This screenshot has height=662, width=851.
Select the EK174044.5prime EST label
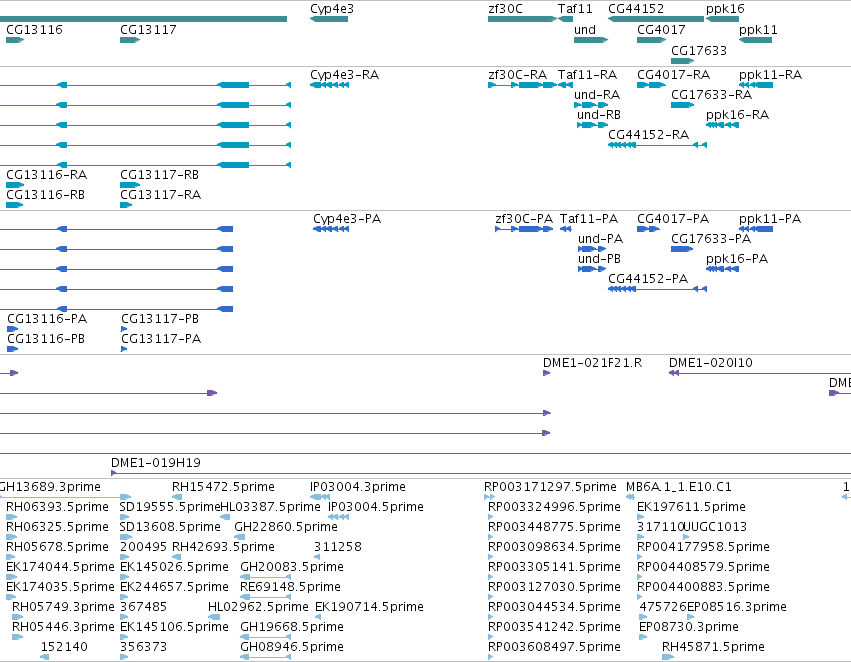(x=60, y=568)
